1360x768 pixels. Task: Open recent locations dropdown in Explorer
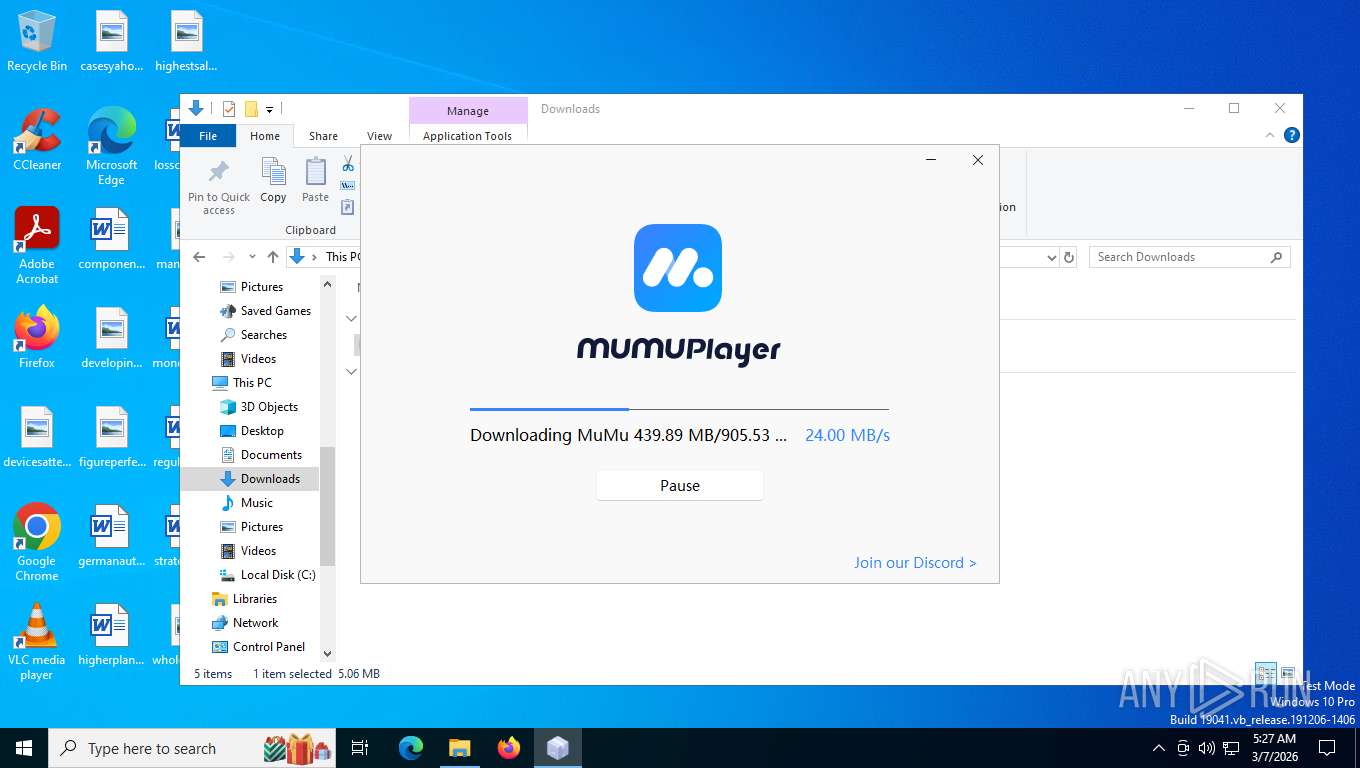click(x=252, y=257)
